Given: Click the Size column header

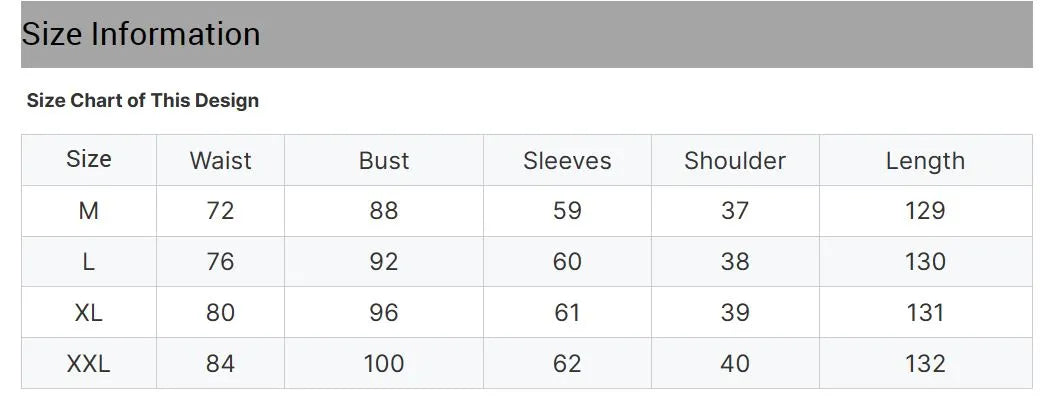Looking at the screenshot, I should point(89,159).
